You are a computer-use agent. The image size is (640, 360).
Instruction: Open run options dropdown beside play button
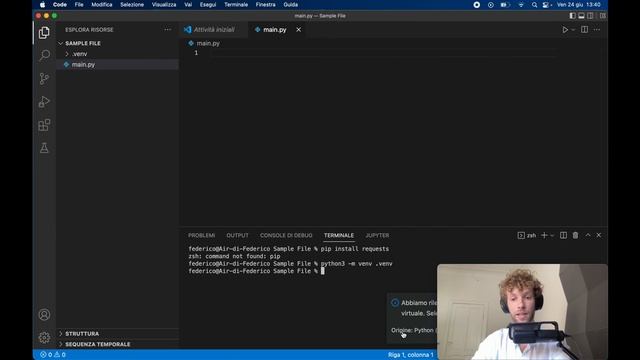pyautogui.click(x=573, y=30)
